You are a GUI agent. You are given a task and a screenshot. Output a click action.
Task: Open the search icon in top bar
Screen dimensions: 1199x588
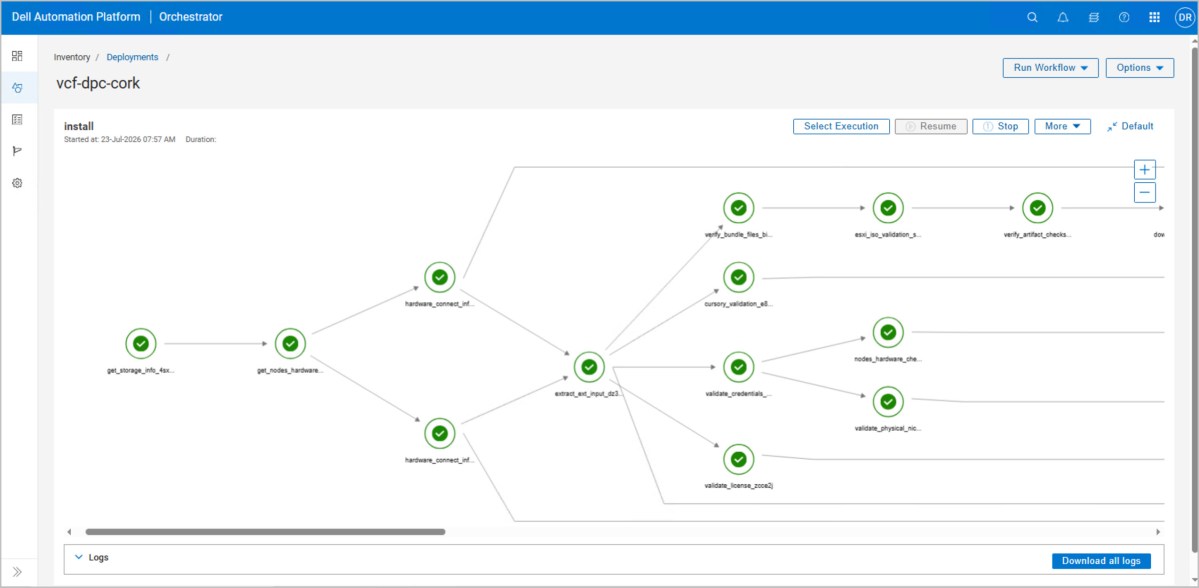pyautogui.click(x=1032, y=18)
